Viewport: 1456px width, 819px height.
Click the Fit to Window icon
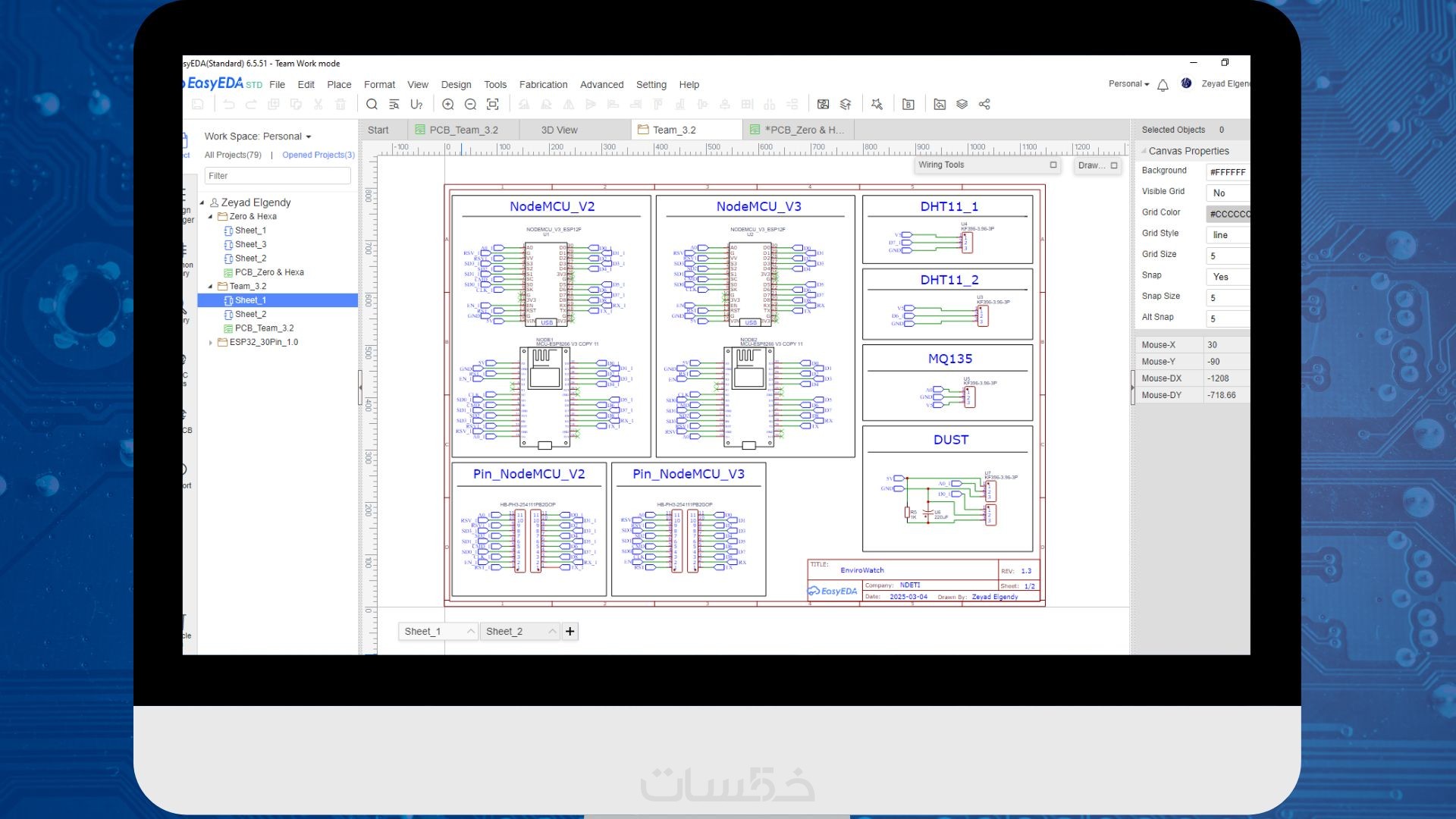tap(493, 105)
